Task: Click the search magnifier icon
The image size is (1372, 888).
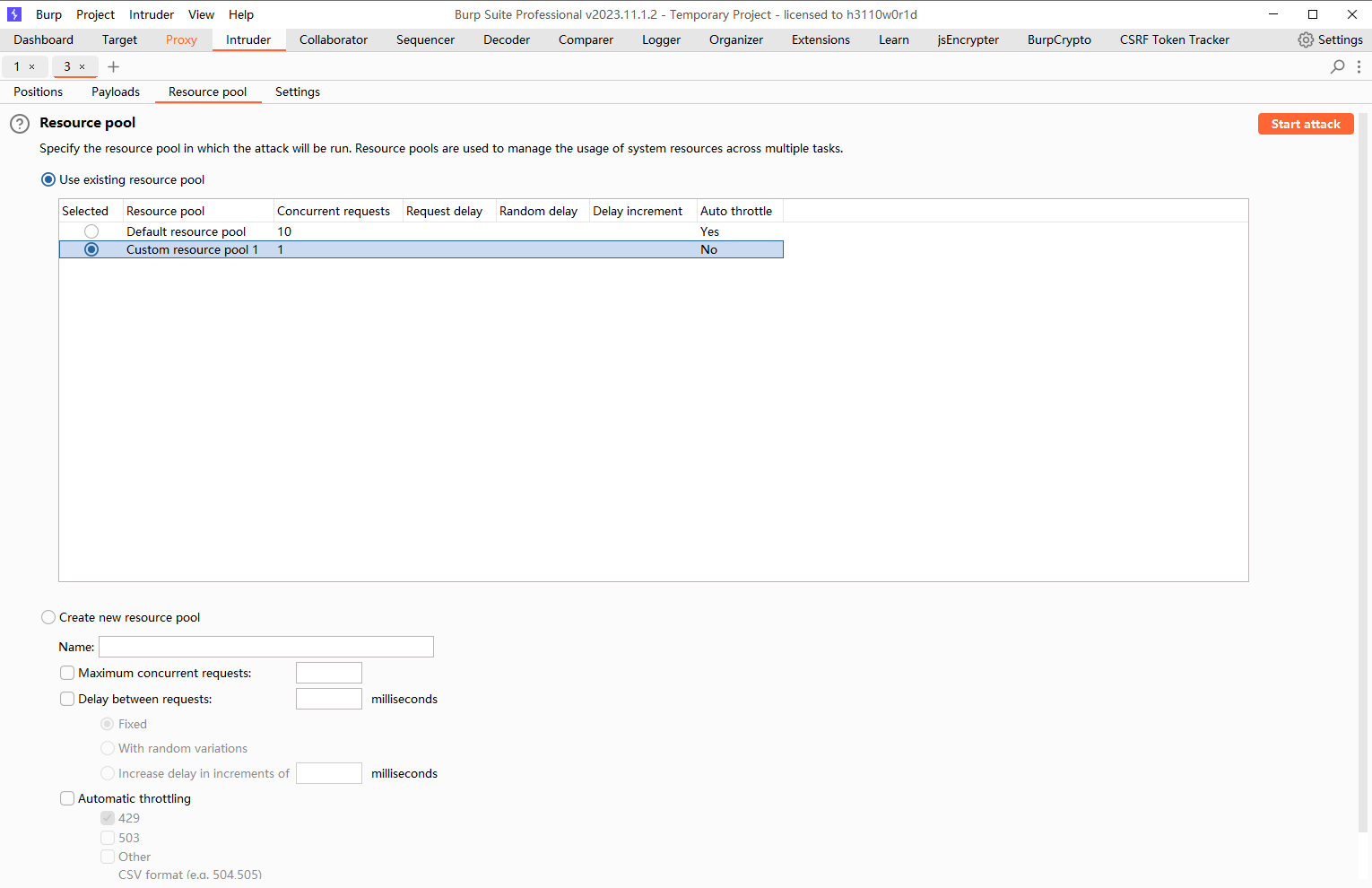Action: point(1337,66)
